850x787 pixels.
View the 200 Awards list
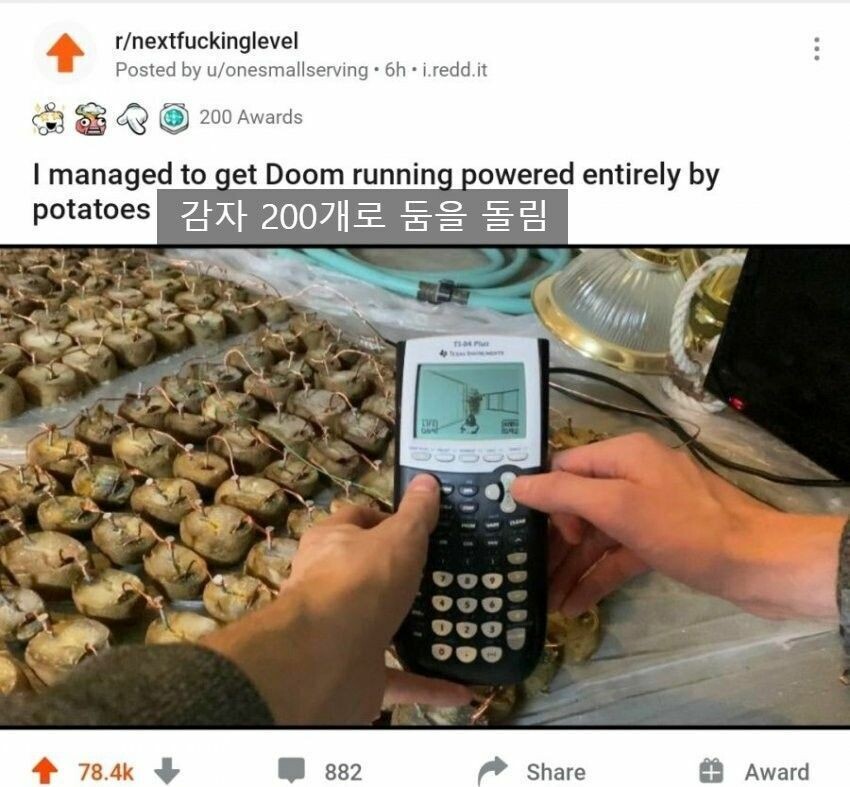[251, 117]
